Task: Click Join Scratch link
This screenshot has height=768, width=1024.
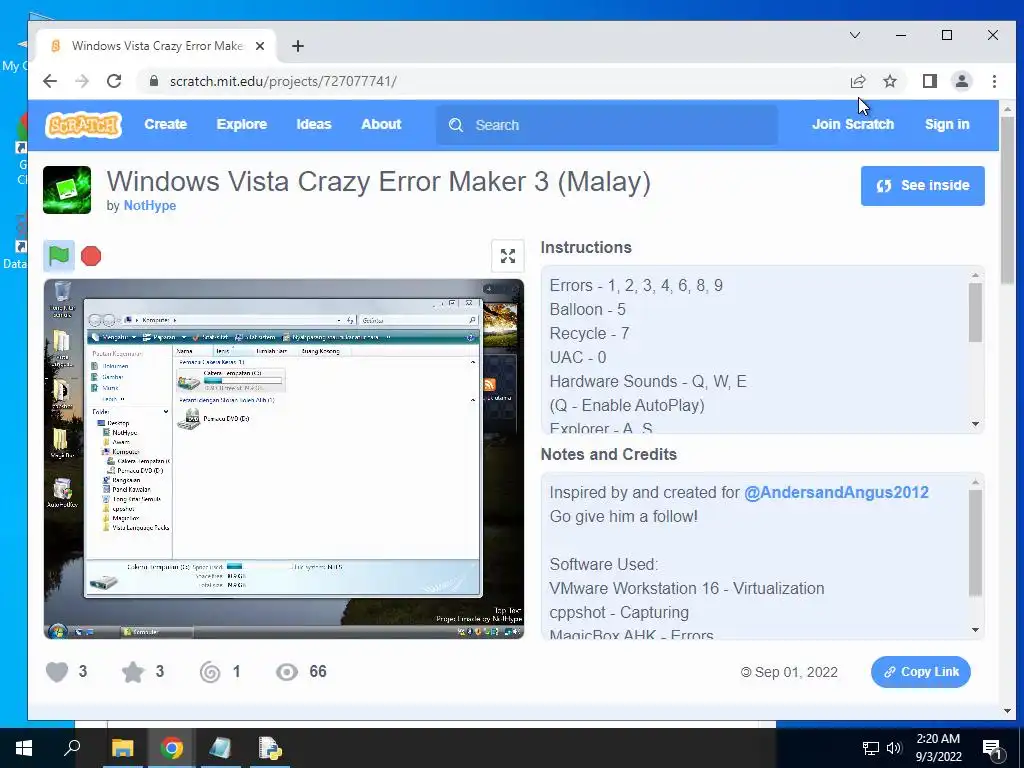Action: click(853, 124)
